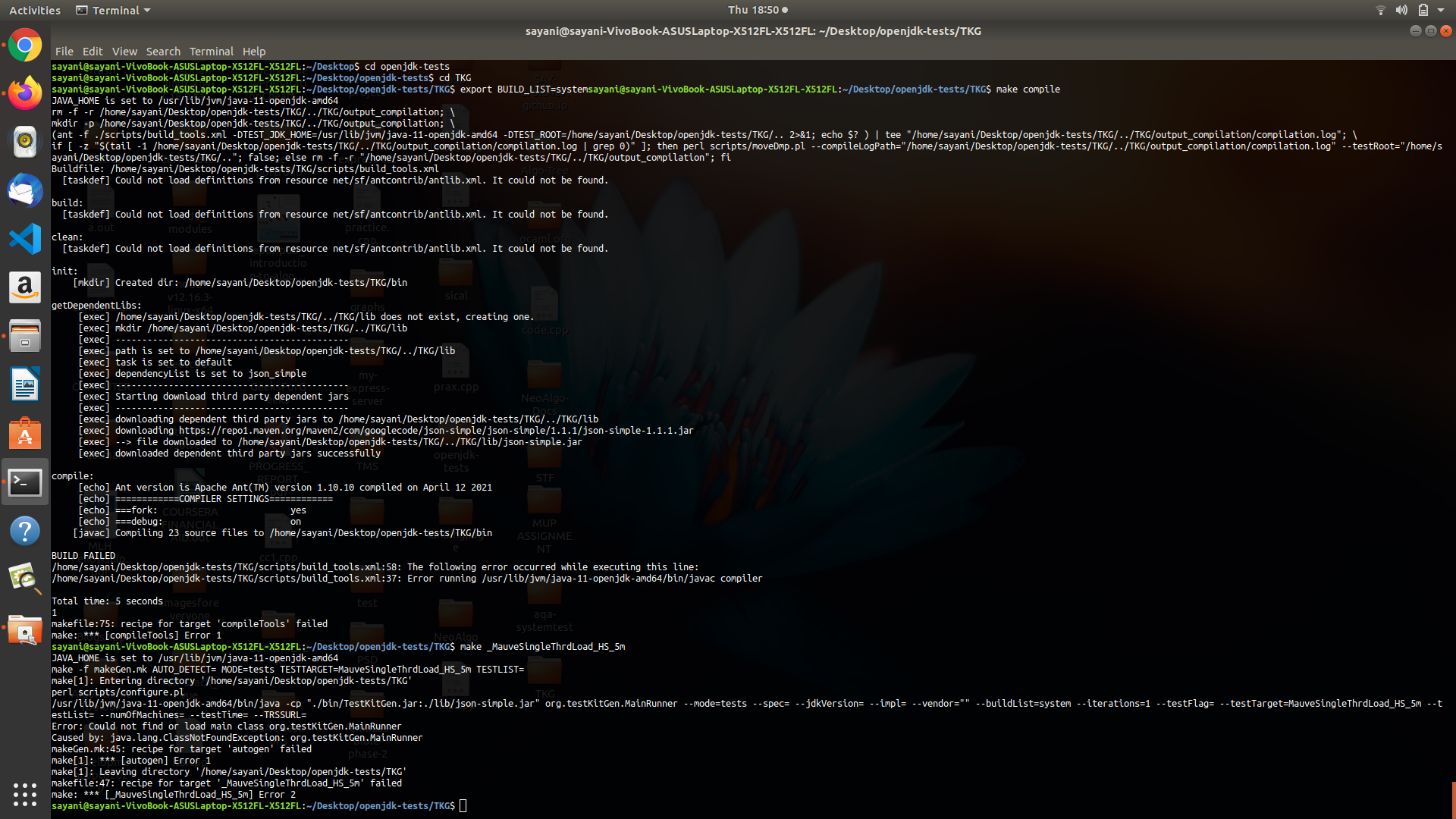Close the terminal window
Viewport: 1456px width, 819px height.
coord(1445,31)
